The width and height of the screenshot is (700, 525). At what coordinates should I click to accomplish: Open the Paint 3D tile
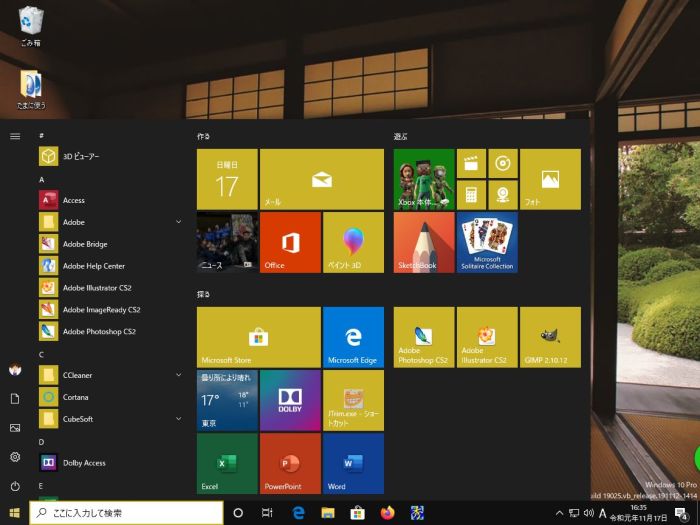coord(353,242)
